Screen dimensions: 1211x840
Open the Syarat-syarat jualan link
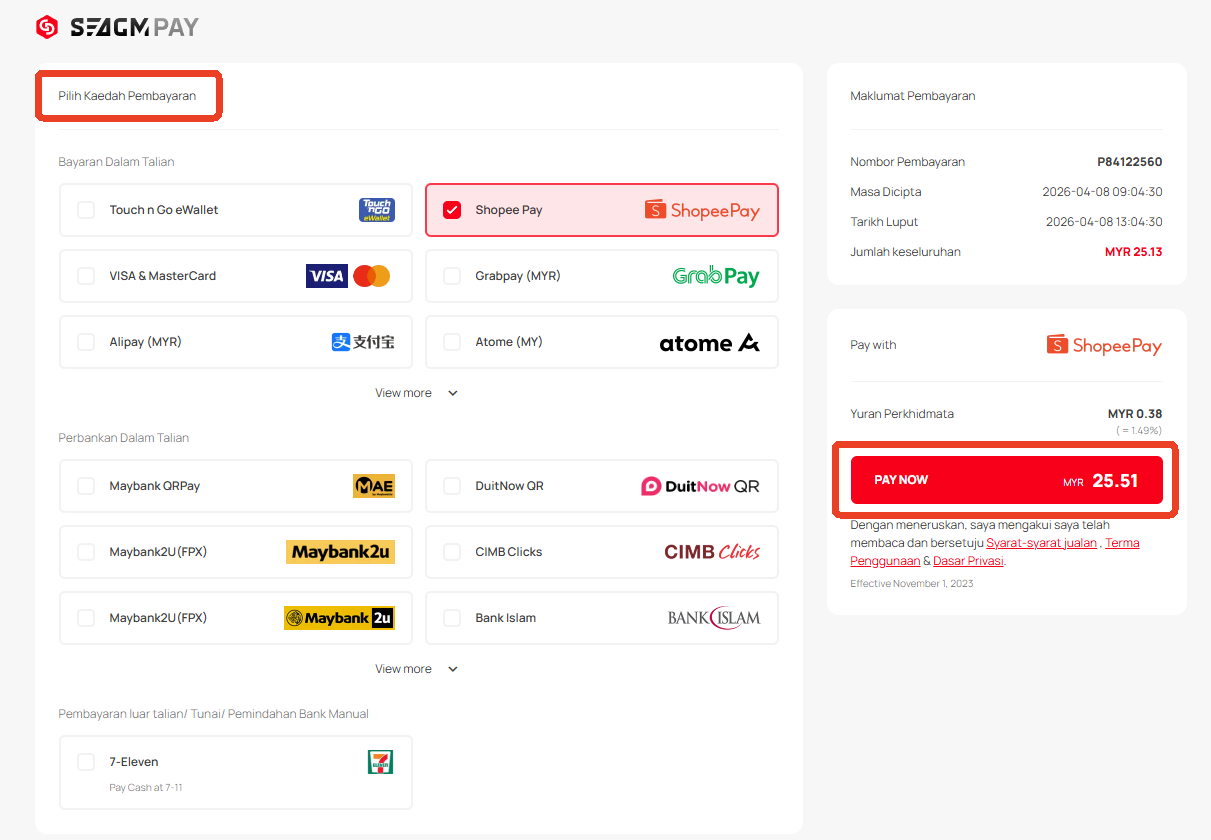click(x=1041, y=543)
